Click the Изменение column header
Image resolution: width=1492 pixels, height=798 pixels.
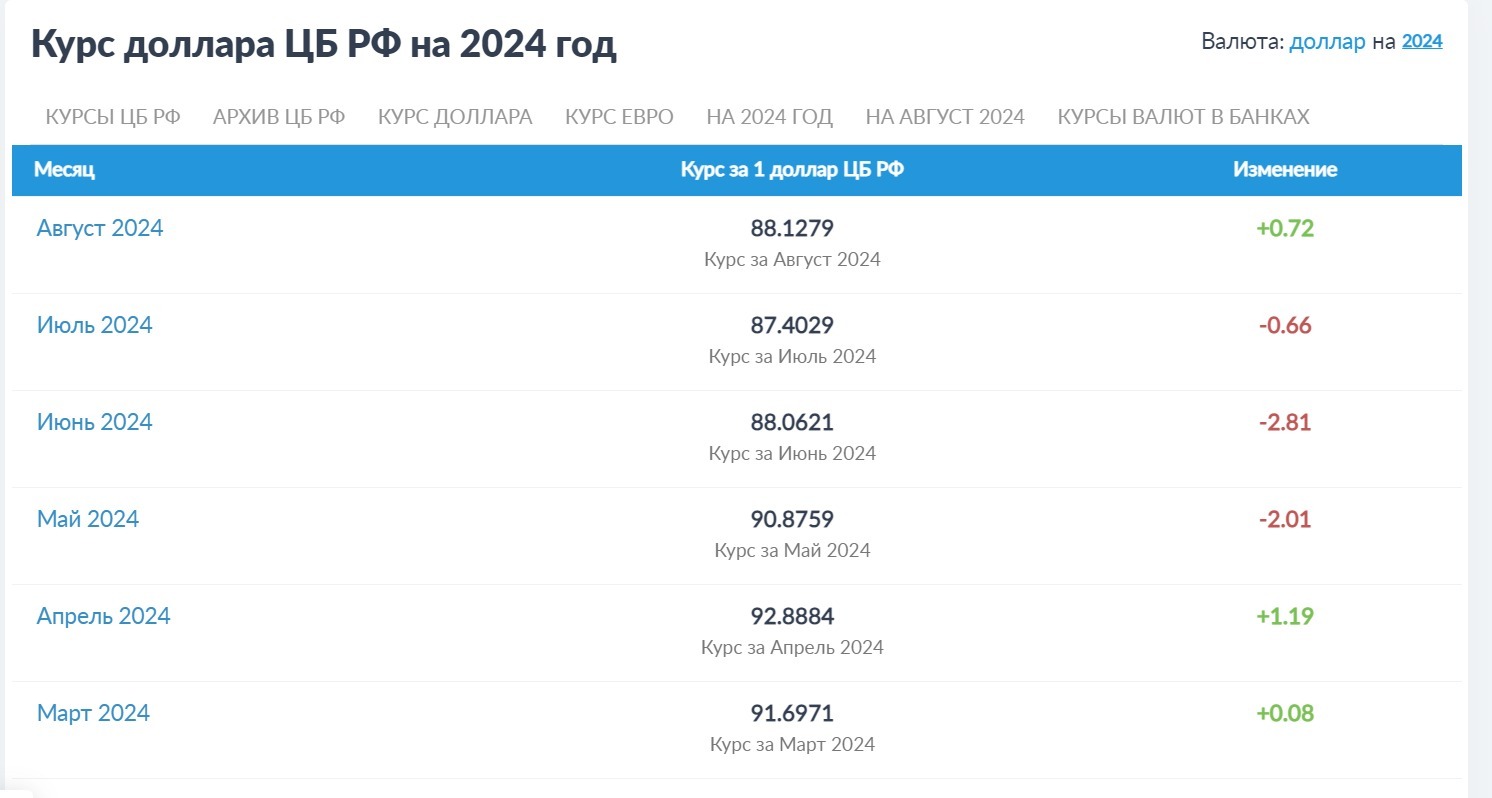tap(1285, 170)
